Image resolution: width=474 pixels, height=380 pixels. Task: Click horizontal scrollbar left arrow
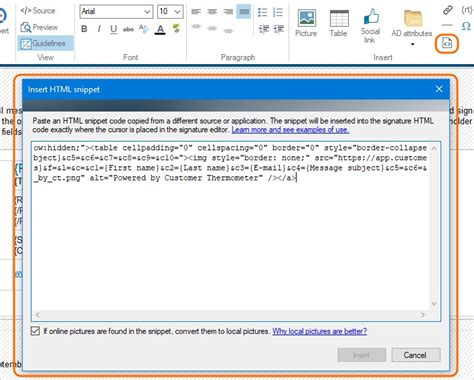tap(38, 315)
